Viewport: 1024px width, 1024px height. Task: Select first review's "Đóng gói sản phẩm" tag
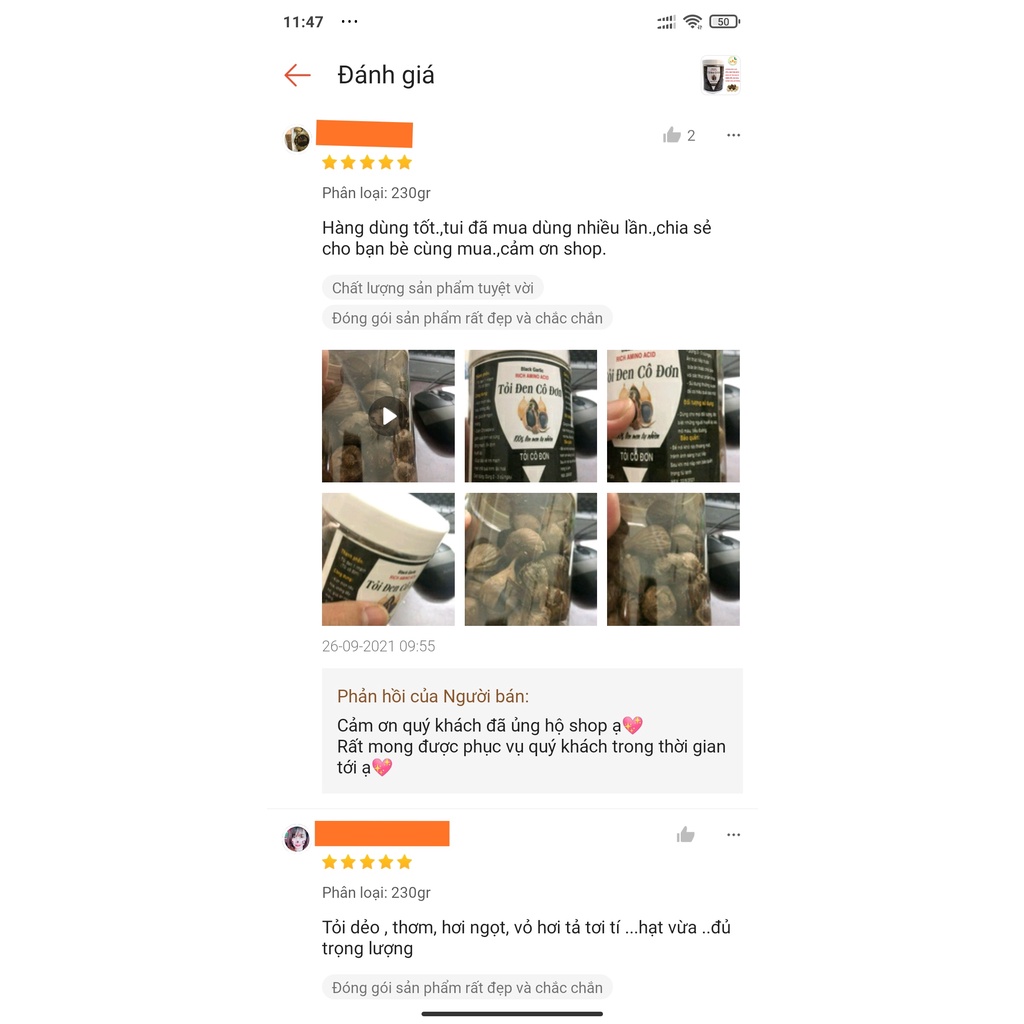[467, 318]
